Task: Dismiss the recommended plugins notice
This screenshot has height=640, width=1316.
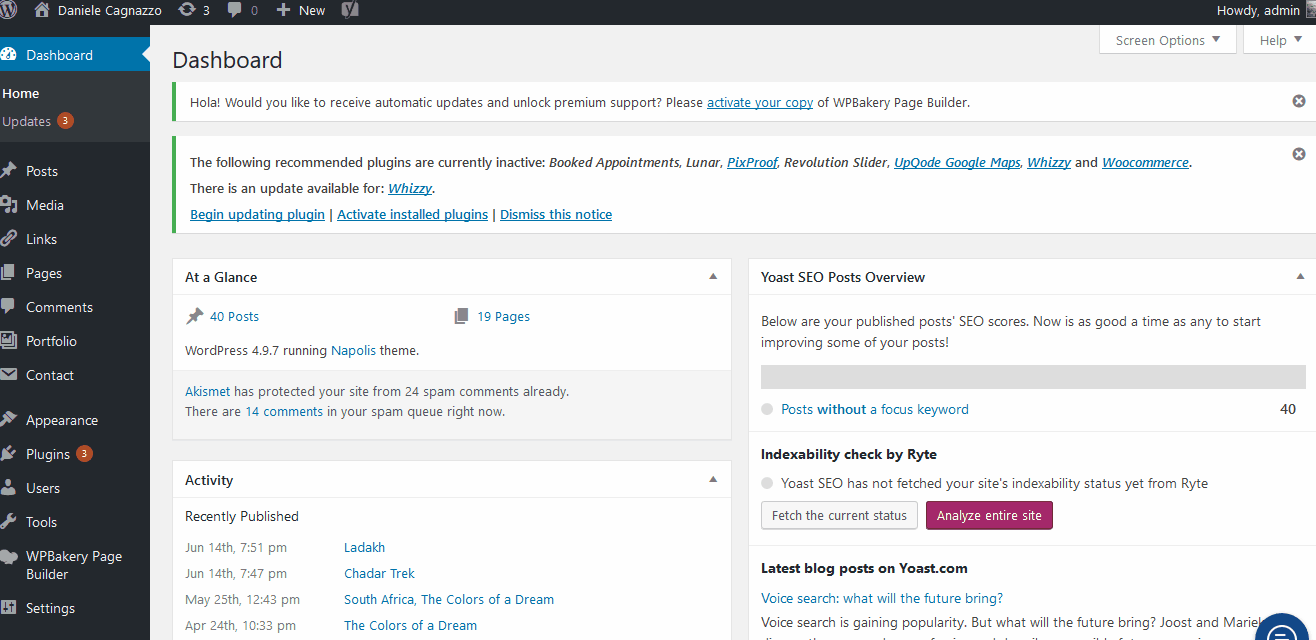Action: coord(1299,154)
